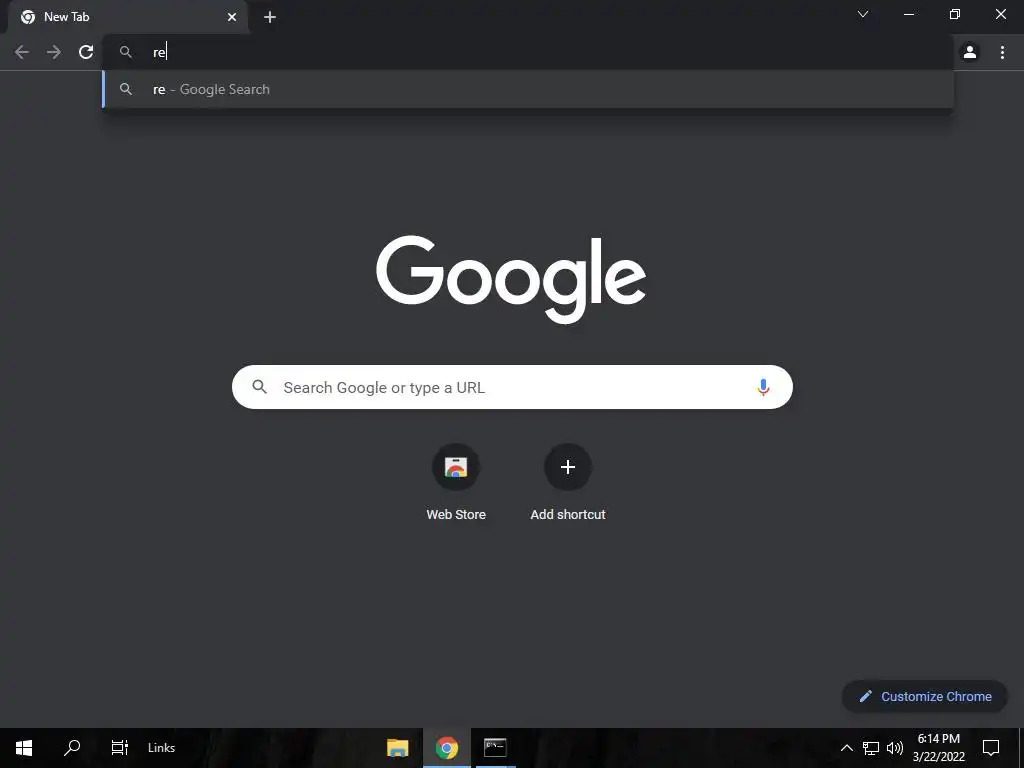Screen dimensions: 1024x768
Task: Click the magnifier icon in Google search box
Action: 259,387
